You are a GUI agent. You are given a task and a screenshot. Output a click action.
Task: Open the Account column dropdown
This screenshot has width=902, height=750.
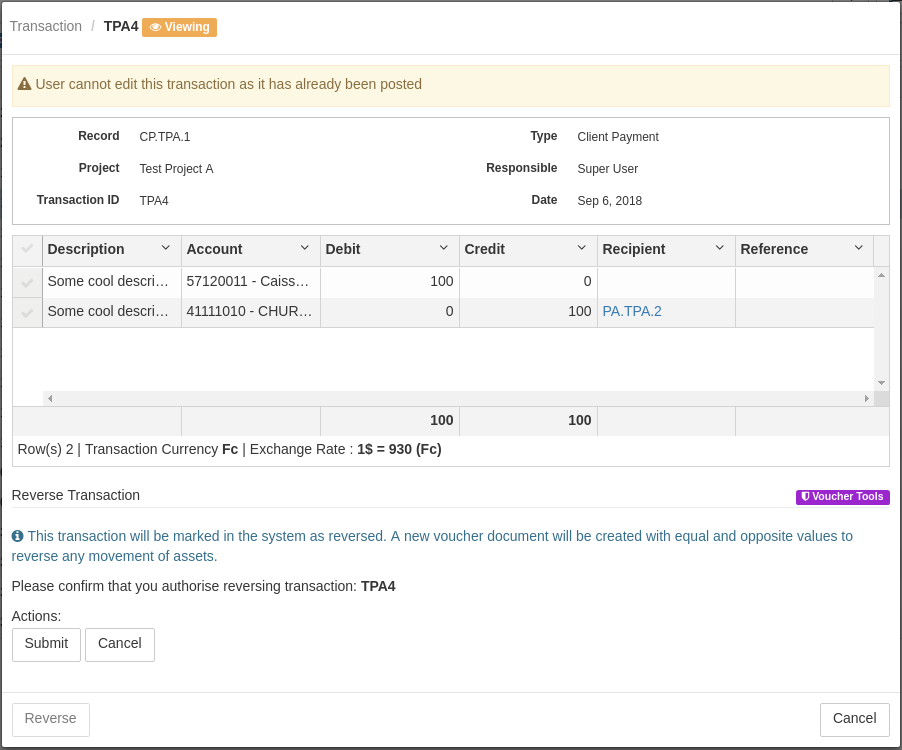coord(306,249)
